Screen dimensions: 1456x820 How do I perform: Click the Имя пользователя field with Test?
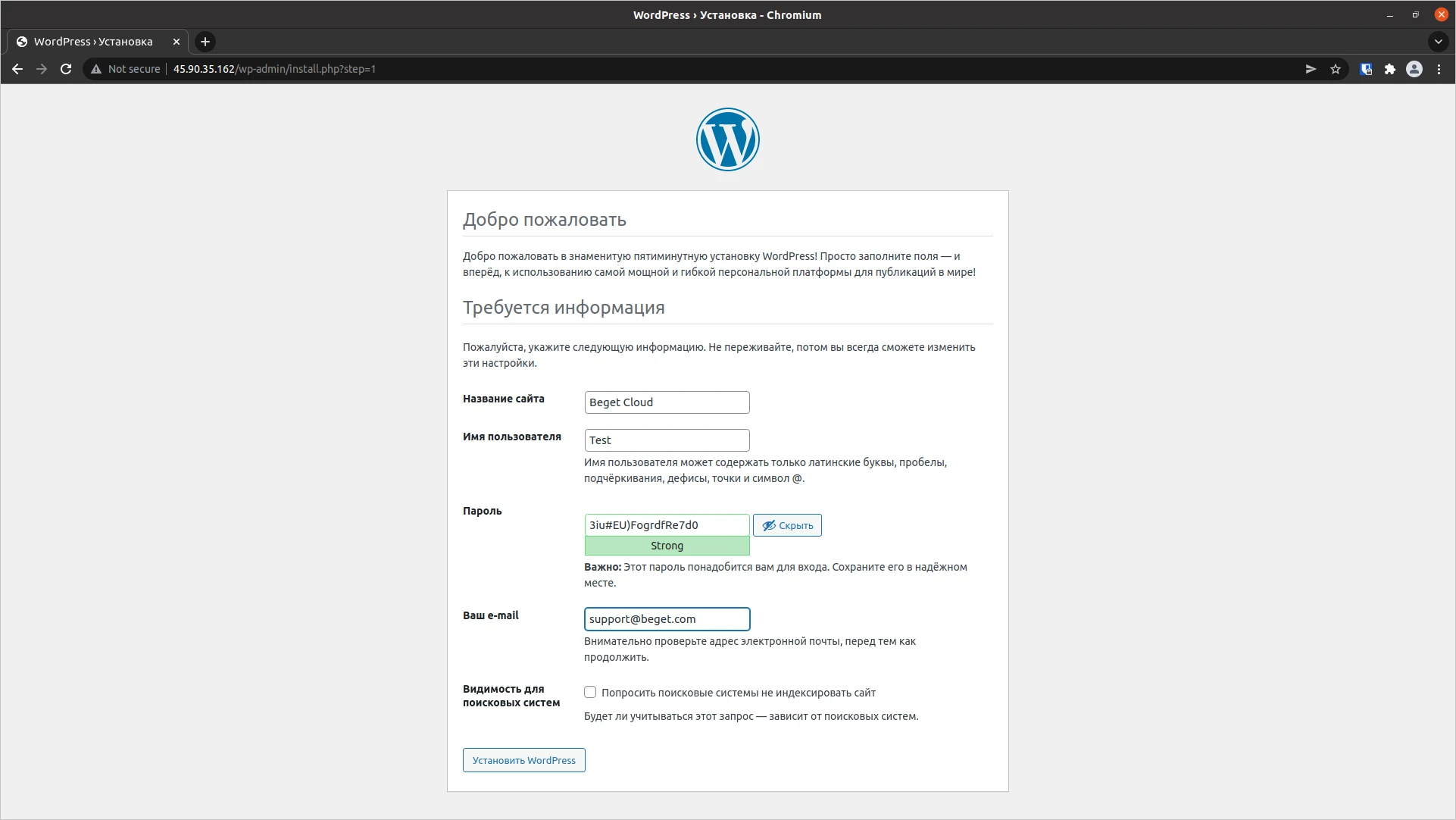pyautogui.click(x=667, y=440)
